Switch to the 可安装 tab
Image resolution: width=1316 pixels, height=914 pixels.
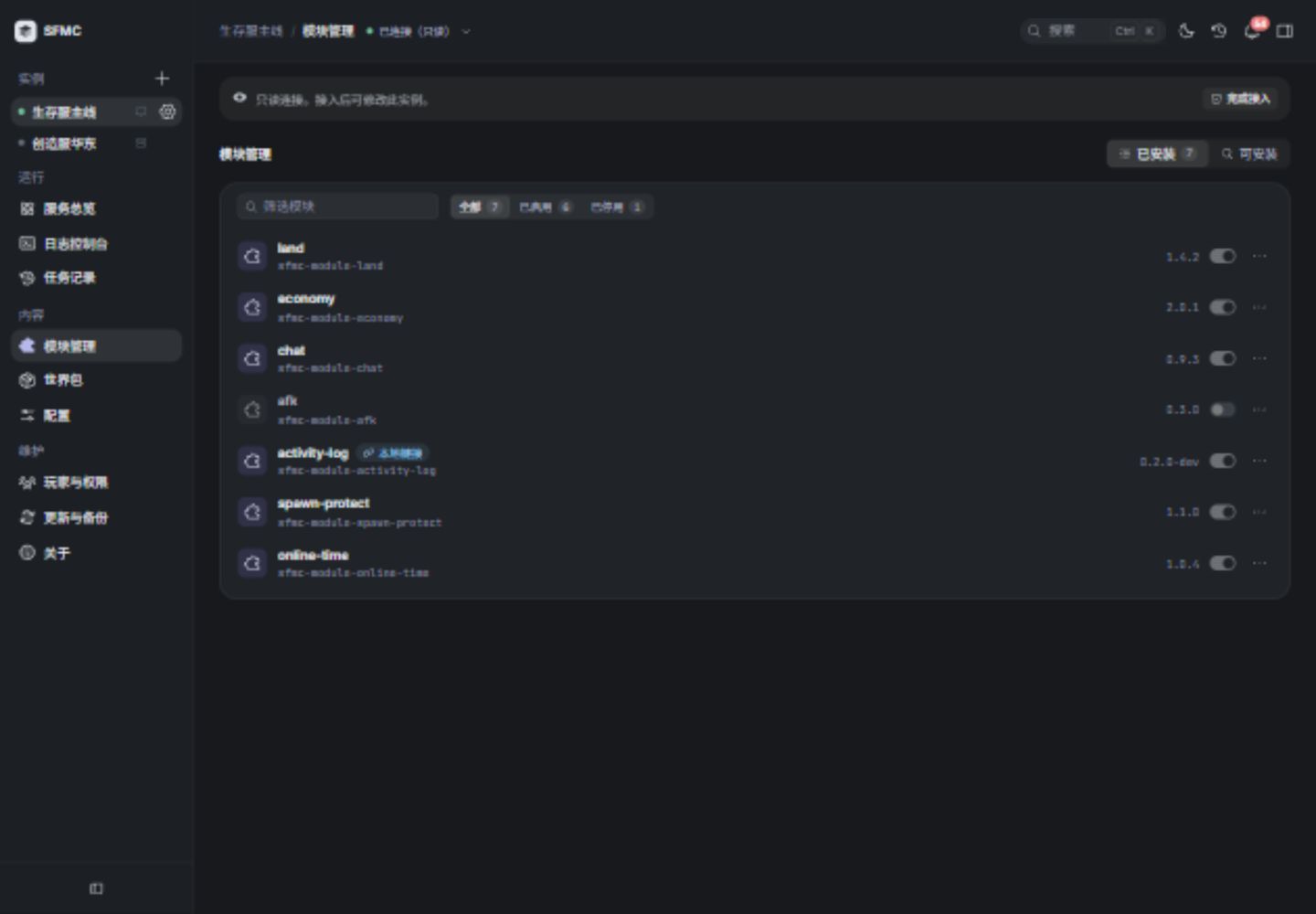1249,154
